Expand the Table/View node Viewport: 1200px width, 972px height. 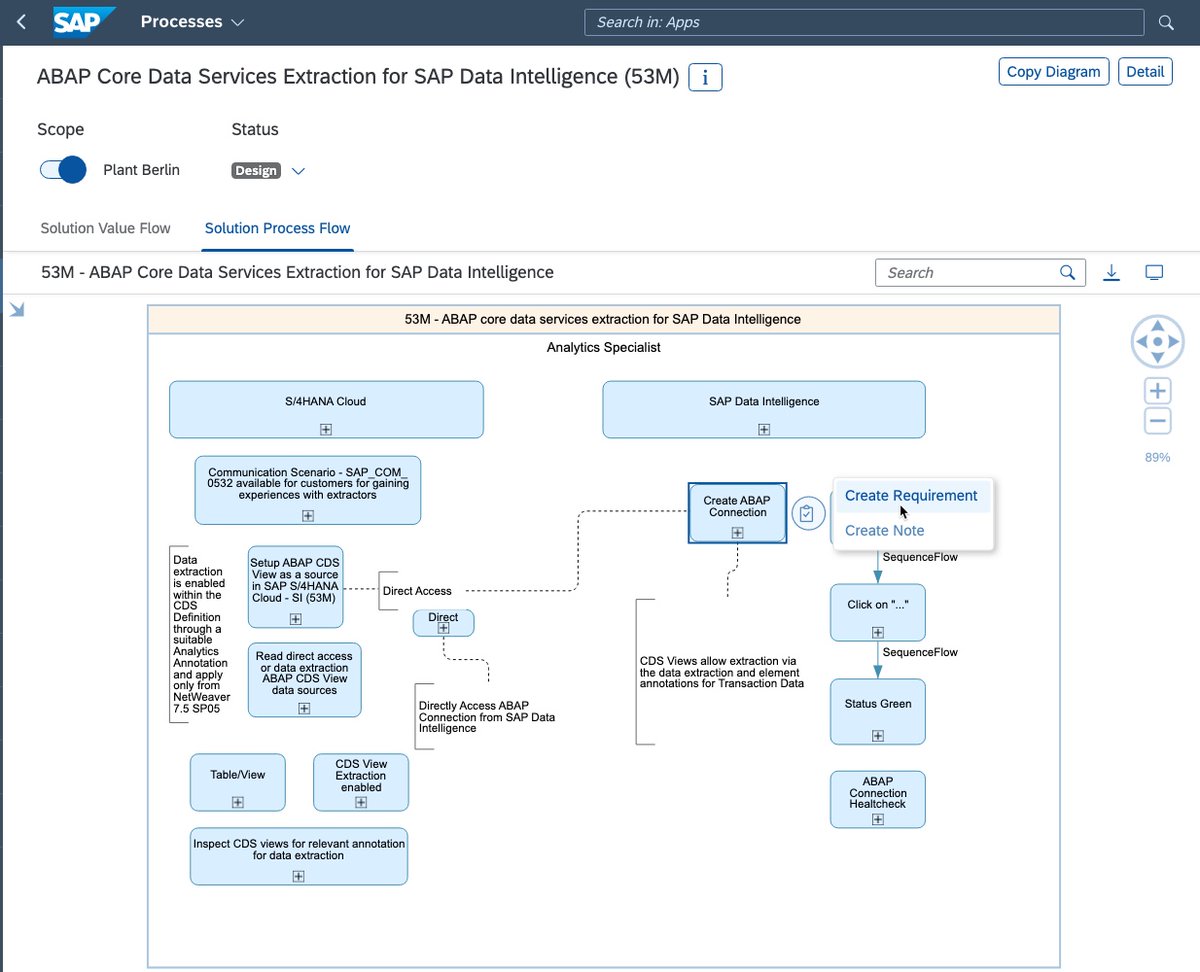pos(238,802)
